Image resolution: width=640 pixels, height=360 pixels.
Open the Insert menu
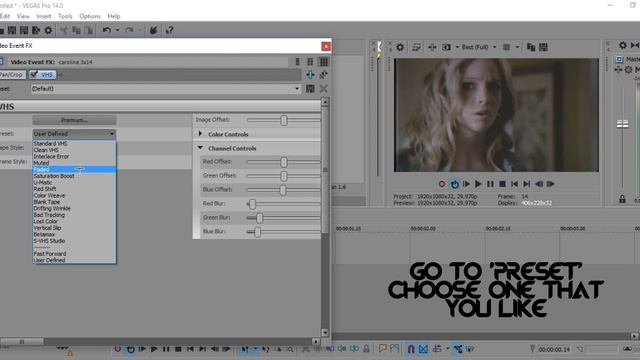(44, 16)
